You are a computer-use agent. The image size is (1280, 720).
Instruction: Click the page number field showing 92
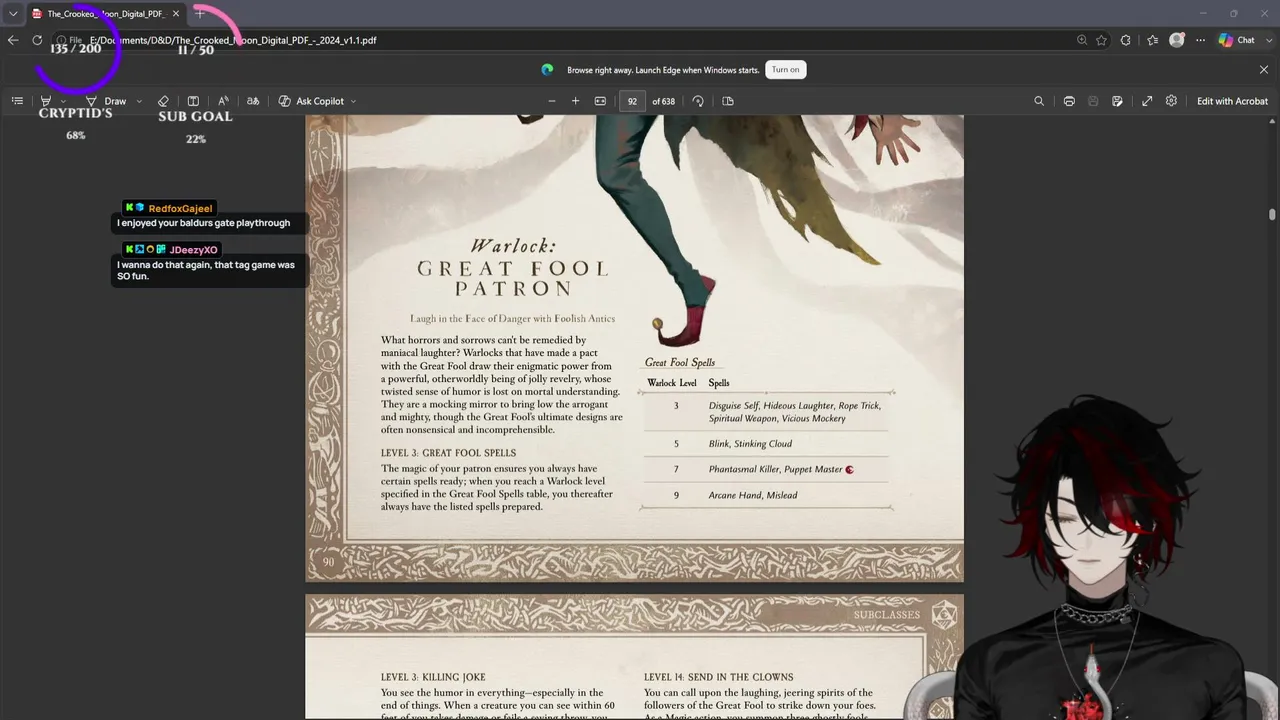click(632, 101)
